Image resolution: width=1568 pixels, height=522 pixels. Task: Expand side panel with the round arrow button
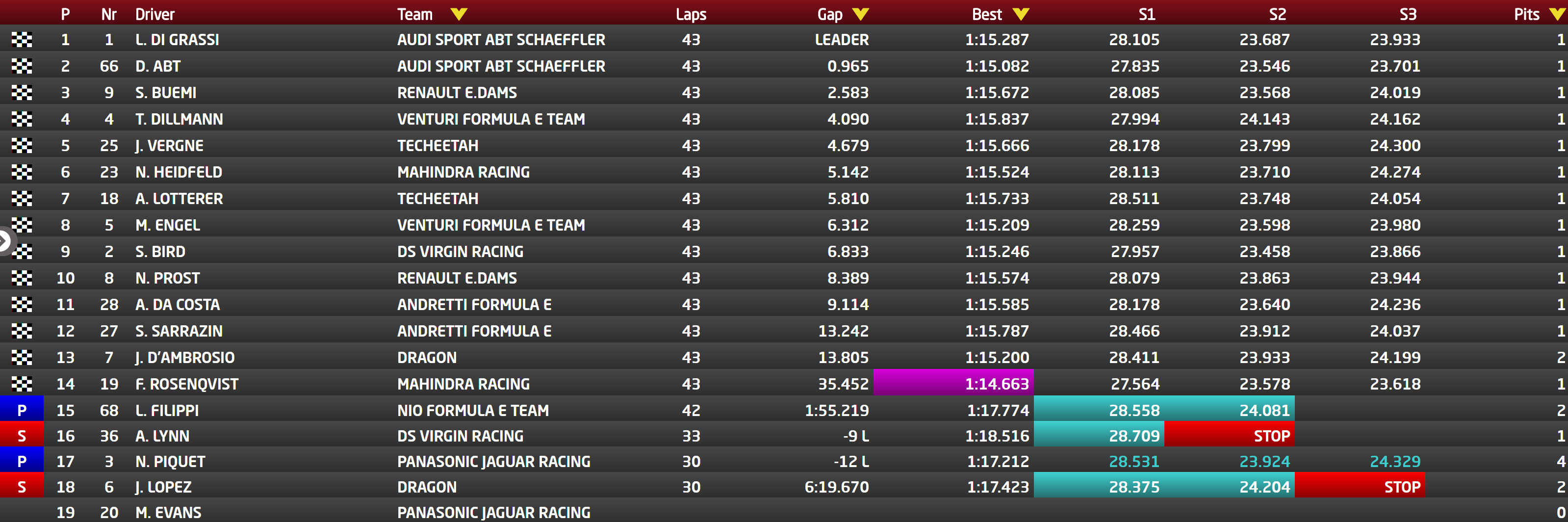(5, 240)
